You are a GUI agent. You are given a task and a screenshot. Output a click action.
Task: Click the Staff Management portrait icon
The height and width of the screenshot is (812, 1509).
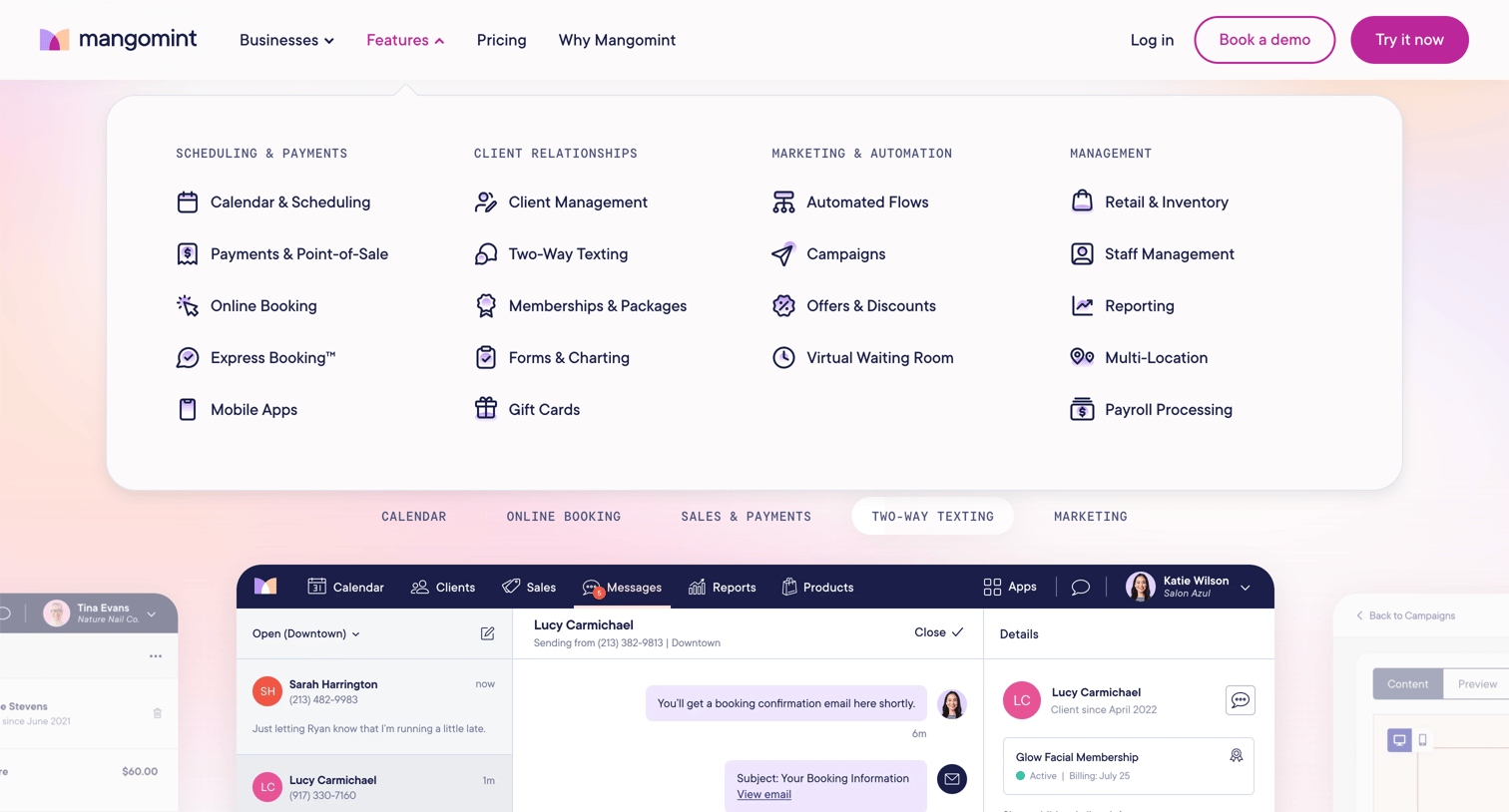[1082, 254]
